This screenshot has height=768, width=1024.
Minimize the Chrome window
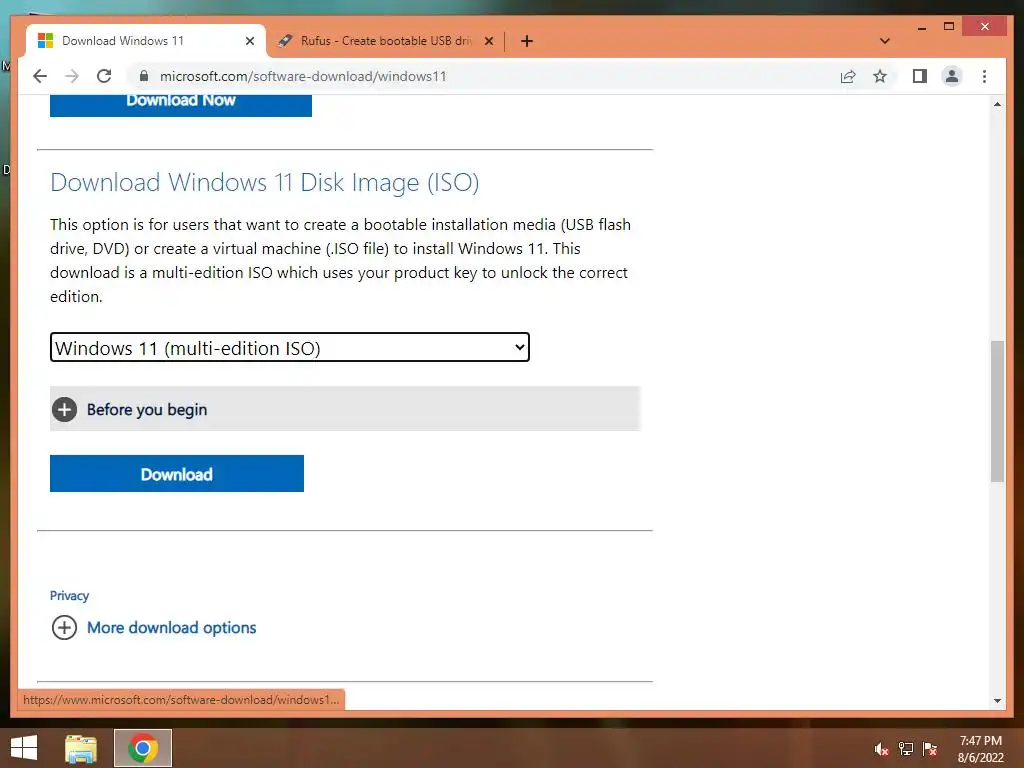tap(921, 27)
